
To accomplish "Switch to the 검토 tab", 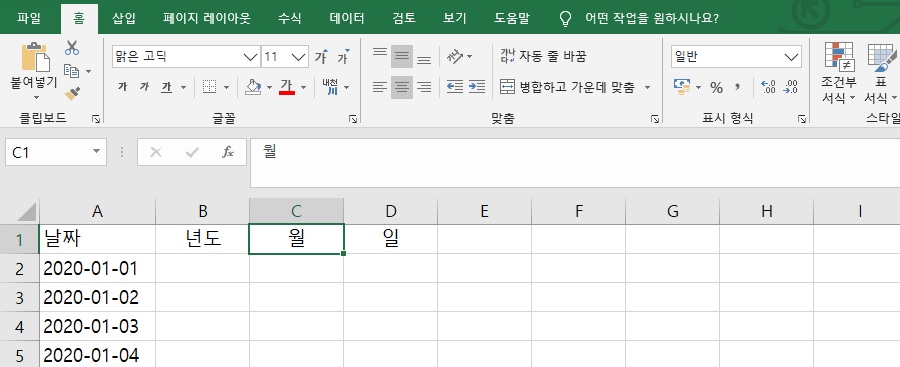I will click(x=404, y=18).
